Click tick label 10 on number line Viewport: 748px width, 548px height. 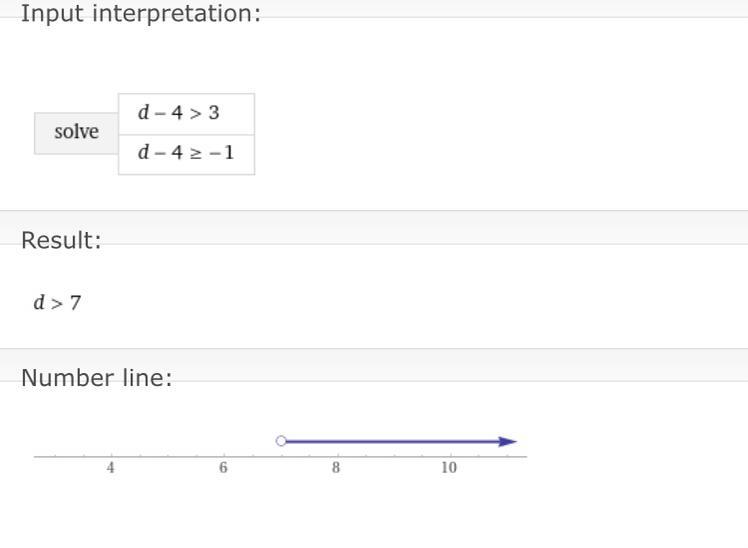pos(448,468)
